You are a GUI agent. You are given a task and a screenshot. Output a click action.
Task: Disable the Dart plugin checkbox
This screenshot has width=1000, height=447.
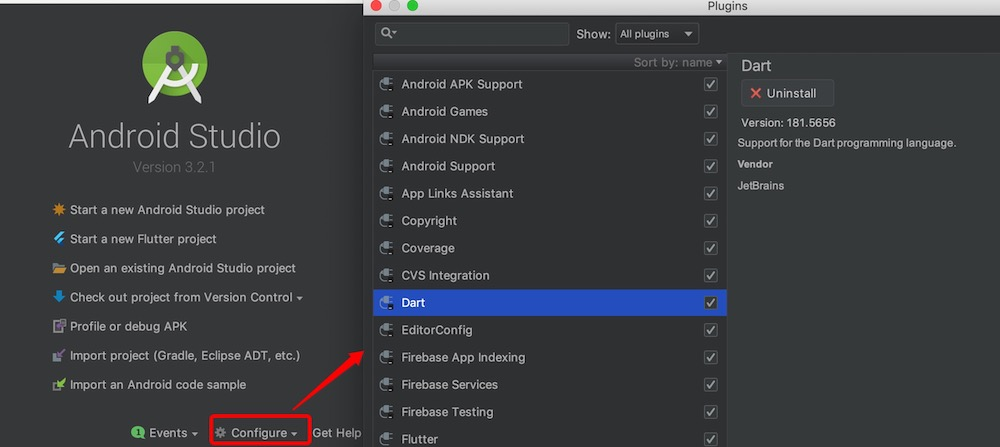(710, 303)
